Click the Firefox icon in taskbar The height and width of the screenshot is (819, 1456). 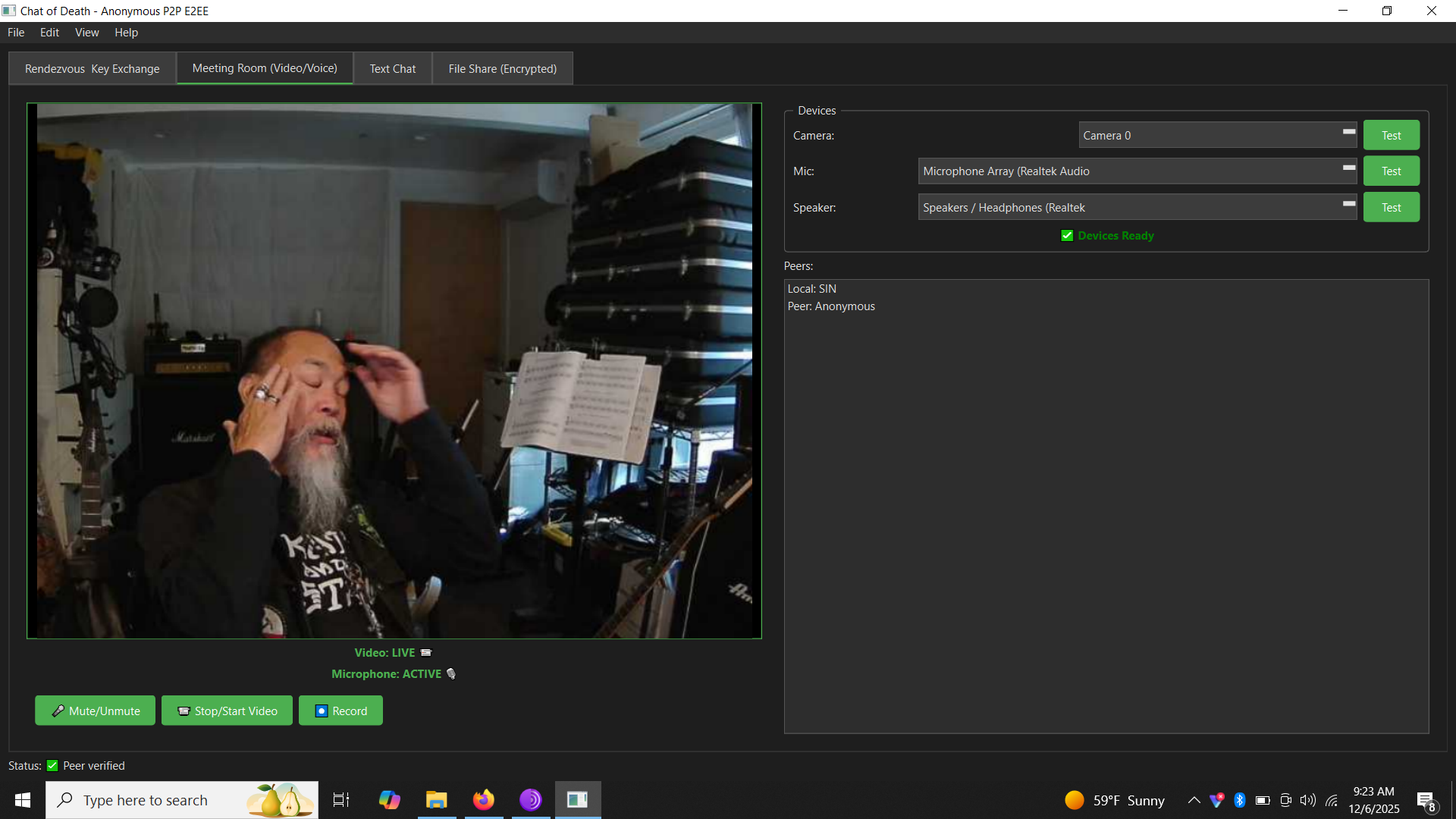click(483, 800)
